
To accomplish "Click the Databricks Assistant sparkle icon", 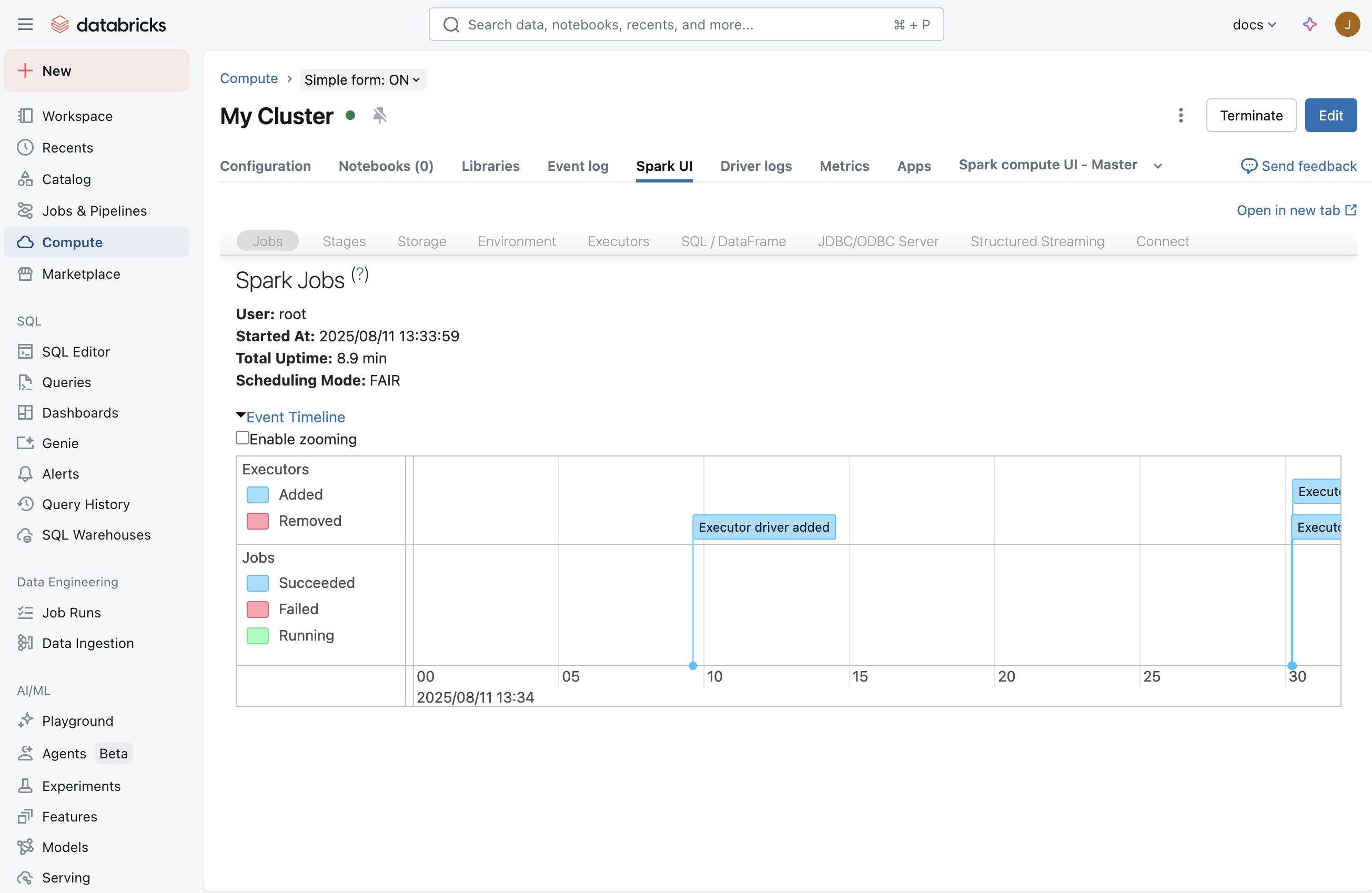I will [x=1309, y=24].
